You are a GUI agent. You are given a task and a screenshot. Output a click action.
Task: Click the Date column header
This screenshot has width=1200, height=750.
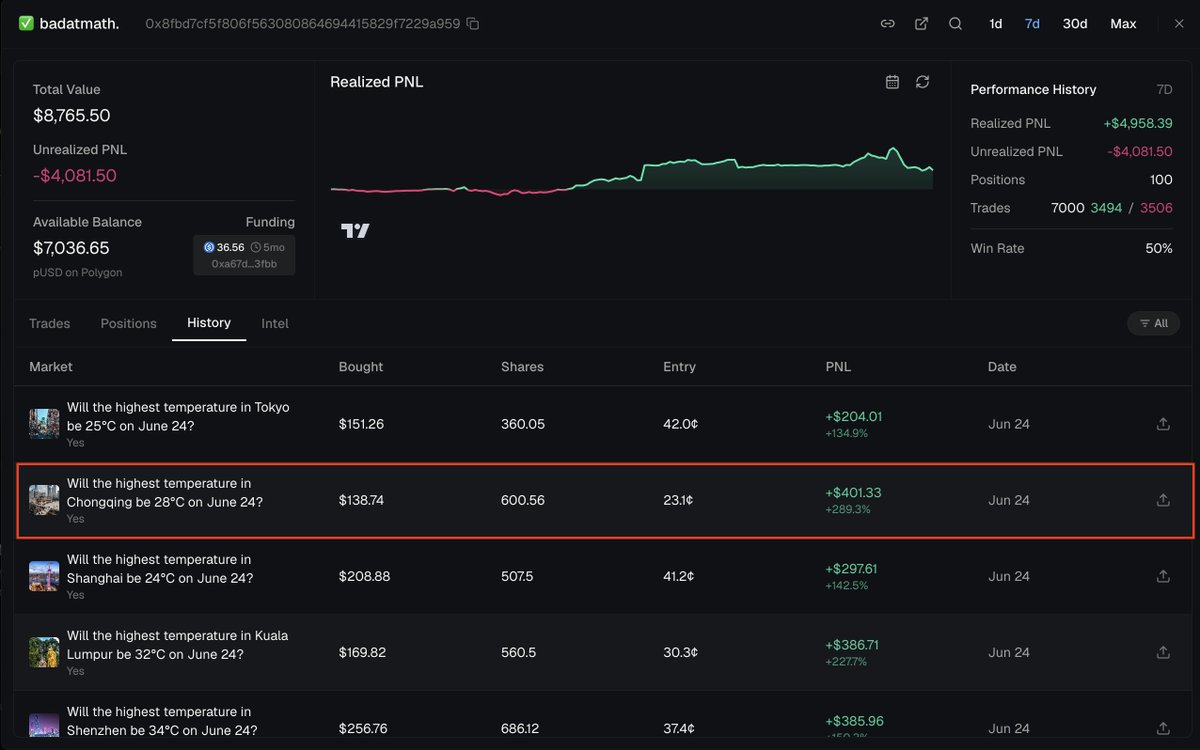pos(1002,367)
